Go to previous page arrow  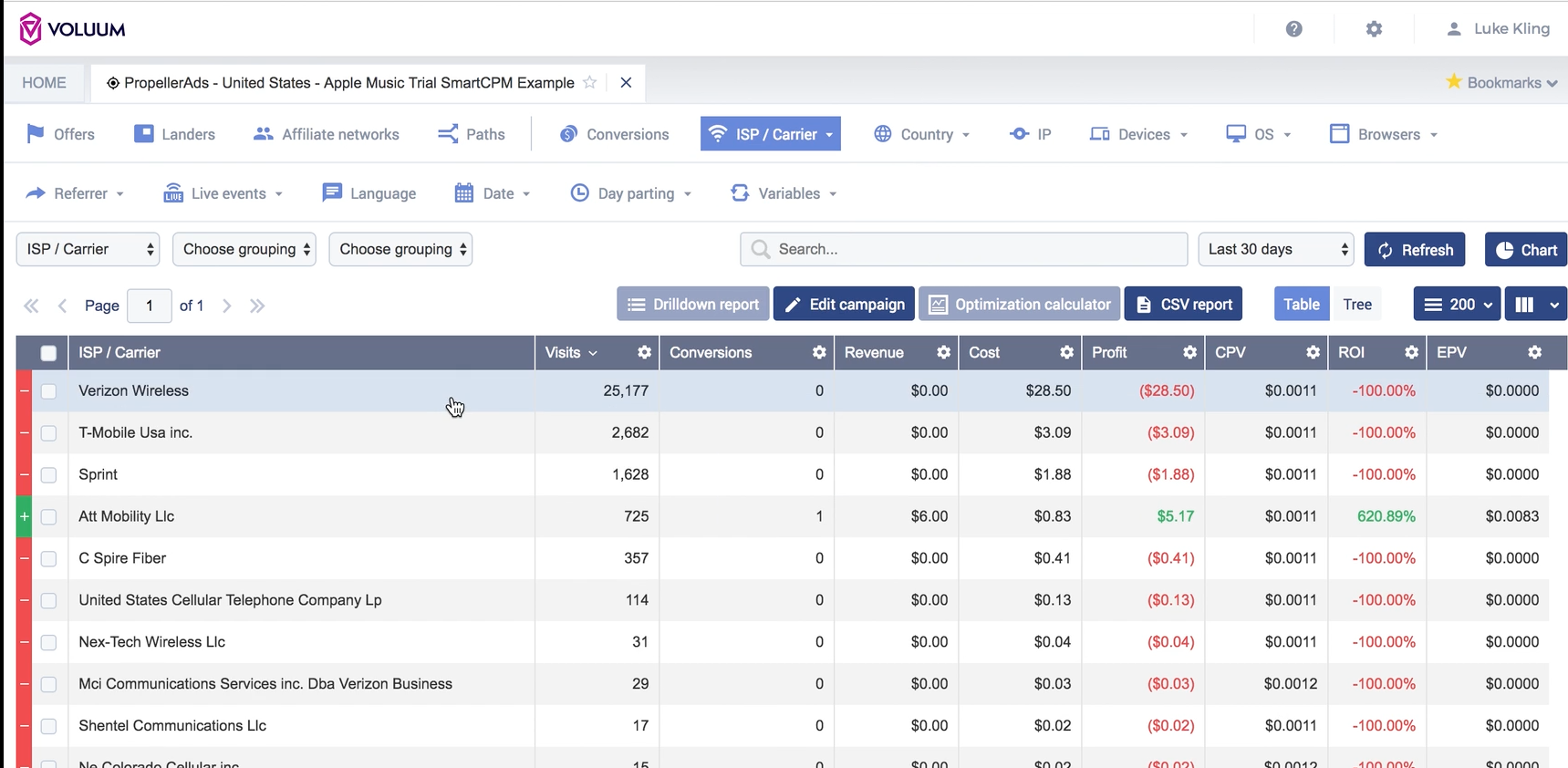(62, 306)
